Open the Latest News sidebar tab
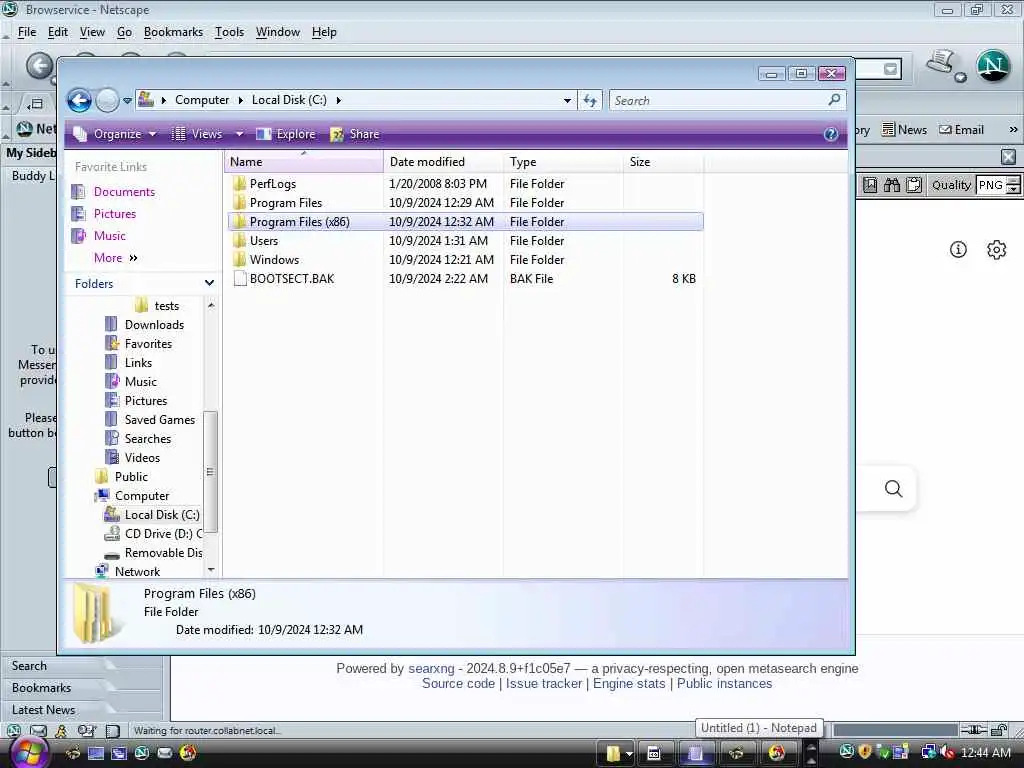Viewport: 1024px width, 768px height. pyautogui.click(x=44, y=710)
